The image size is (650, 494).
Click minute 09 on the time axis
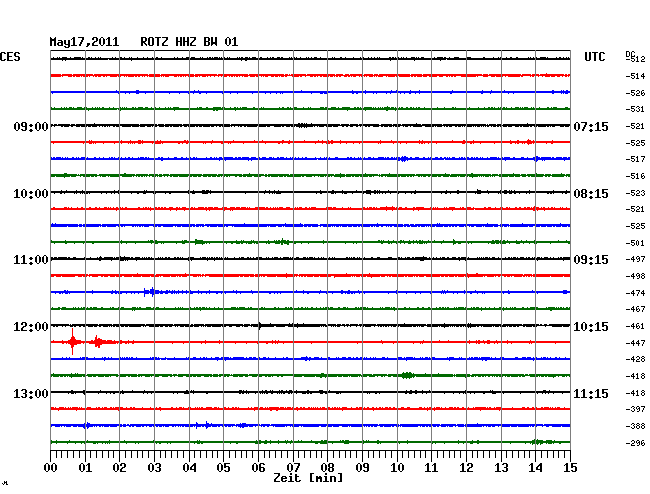362,467
